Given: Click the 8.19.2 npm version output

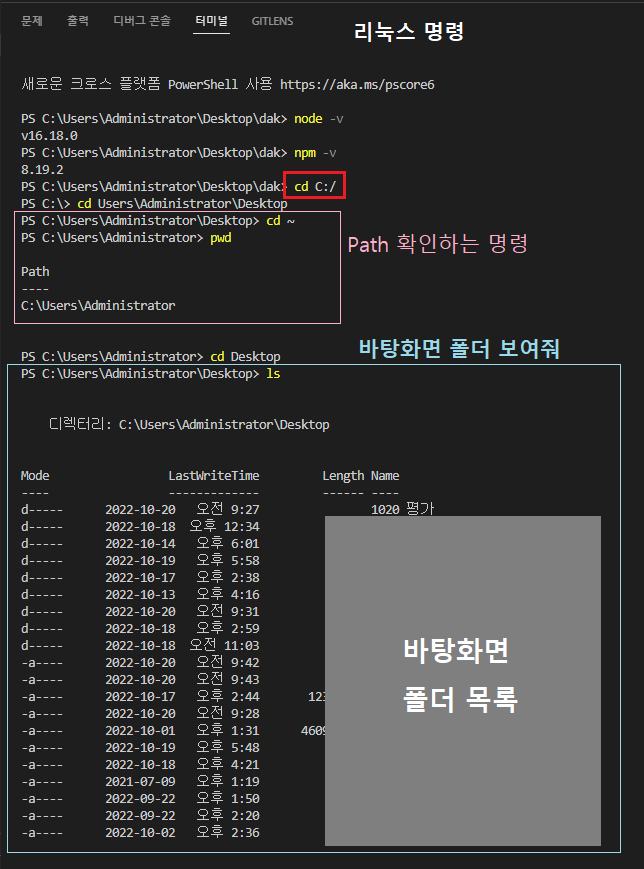Looking at the screenshot, I should point(42,170).
